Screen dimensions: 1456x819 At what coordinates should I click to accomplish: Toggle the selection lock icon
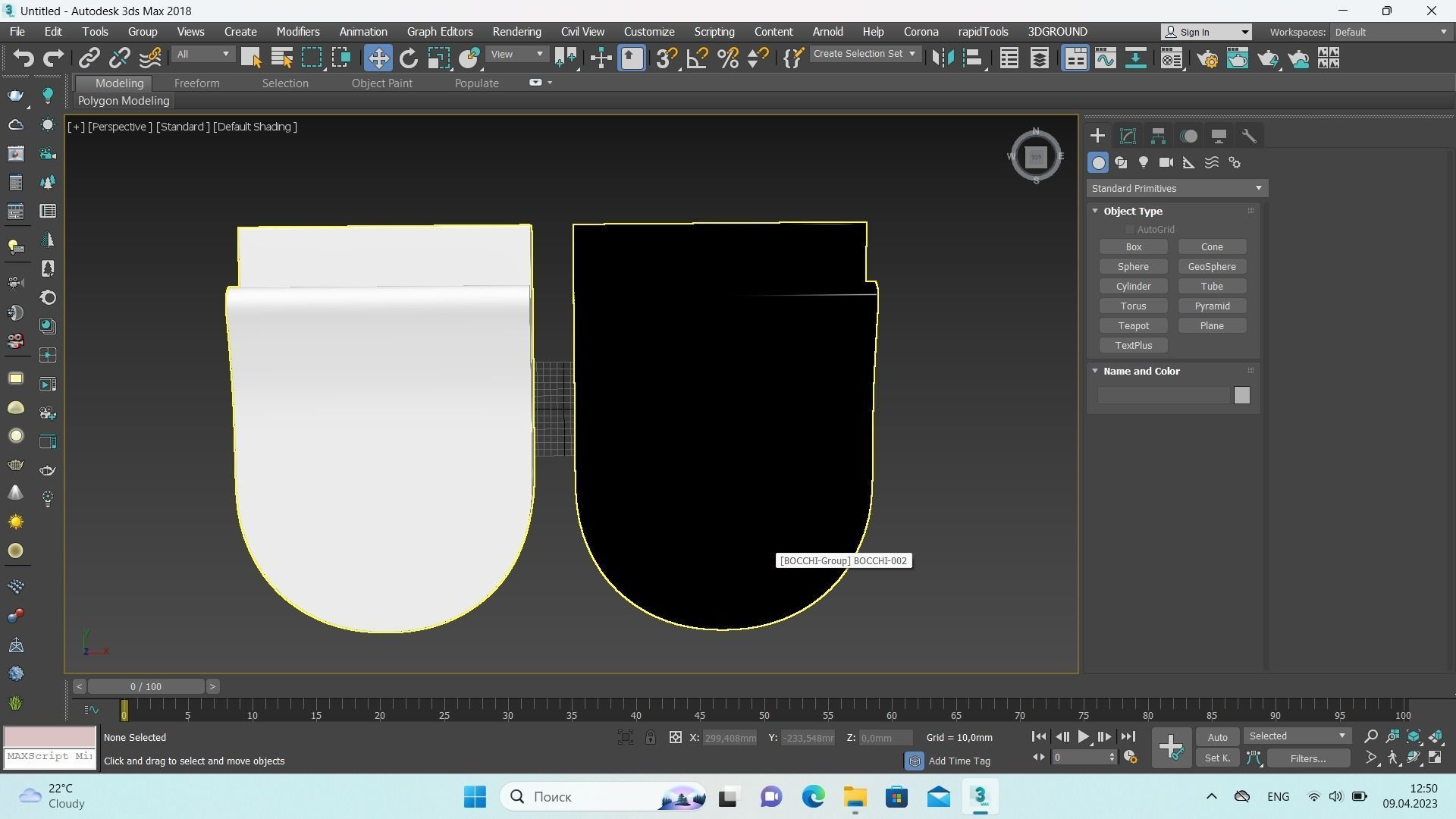point(651,738)
